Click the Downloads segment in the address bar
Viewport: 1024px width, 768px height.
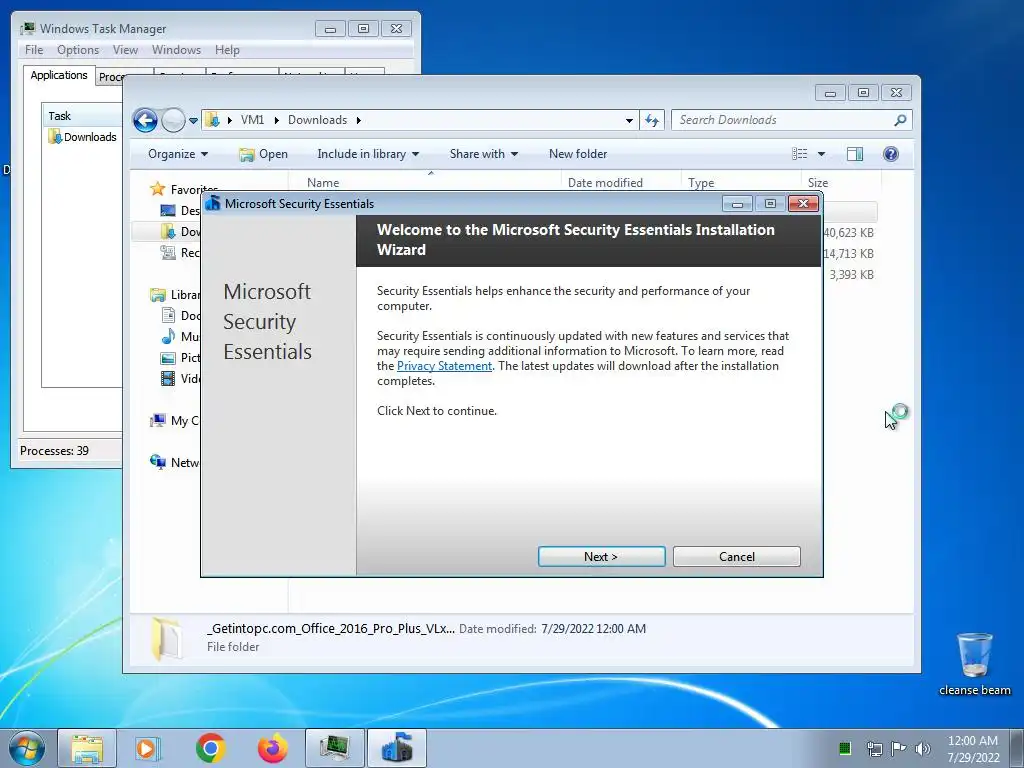tap(317, 120)
